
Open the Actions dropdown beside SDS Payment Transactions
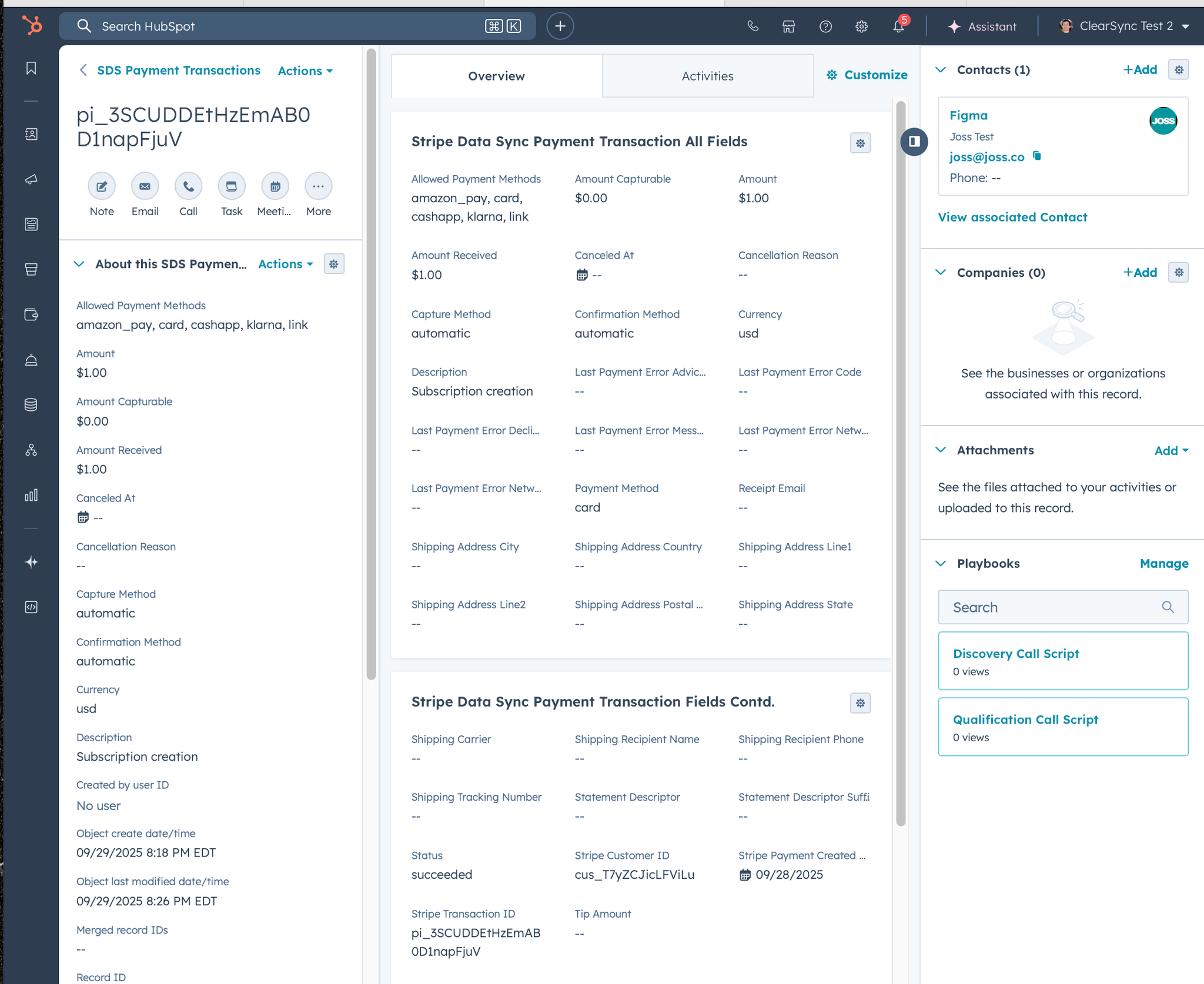pyautogui.click(x=305, y=71)
